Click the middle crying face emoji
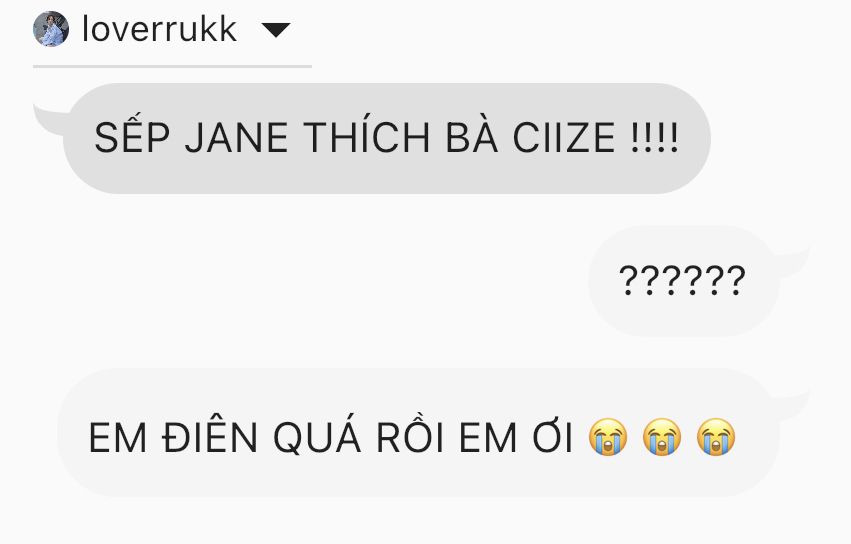This screenshot has width=851, height=544. point(662,437)
